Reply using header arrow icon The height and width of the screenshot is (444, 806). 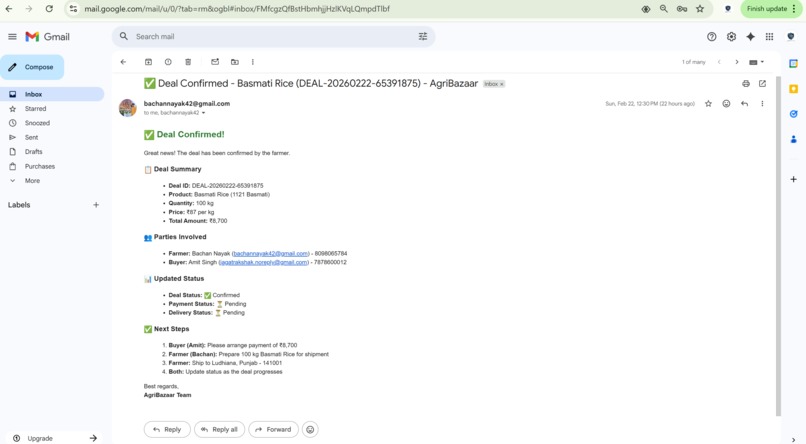[x=744, y=103]
